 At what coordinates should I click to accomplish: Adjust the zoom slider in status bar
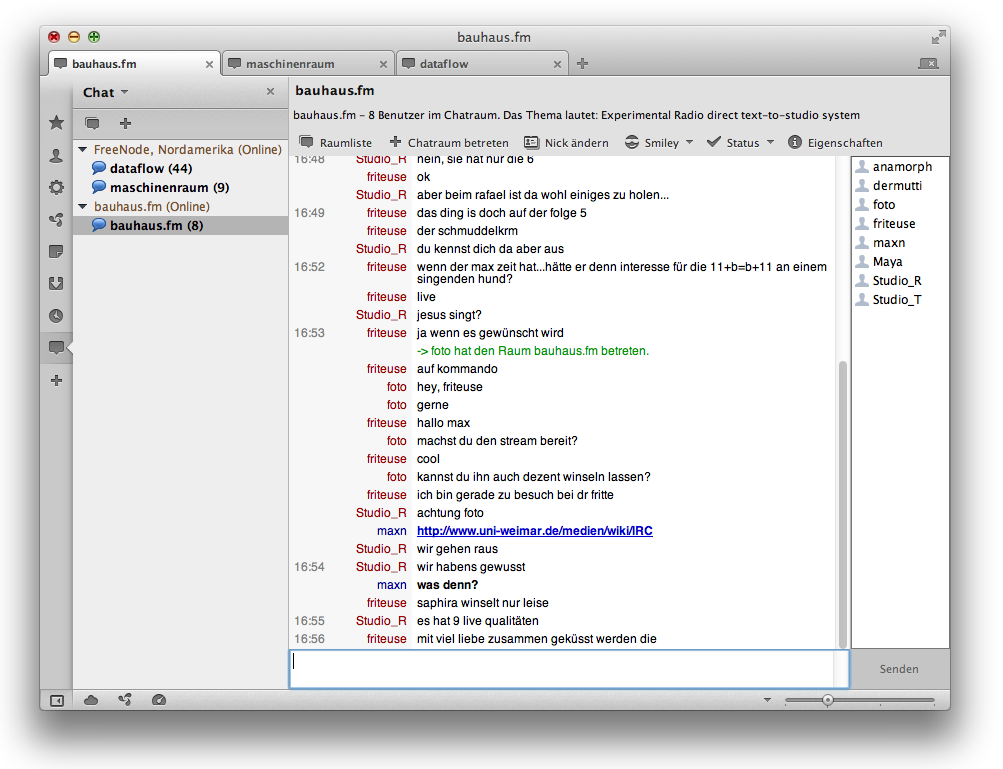point(828,700)
